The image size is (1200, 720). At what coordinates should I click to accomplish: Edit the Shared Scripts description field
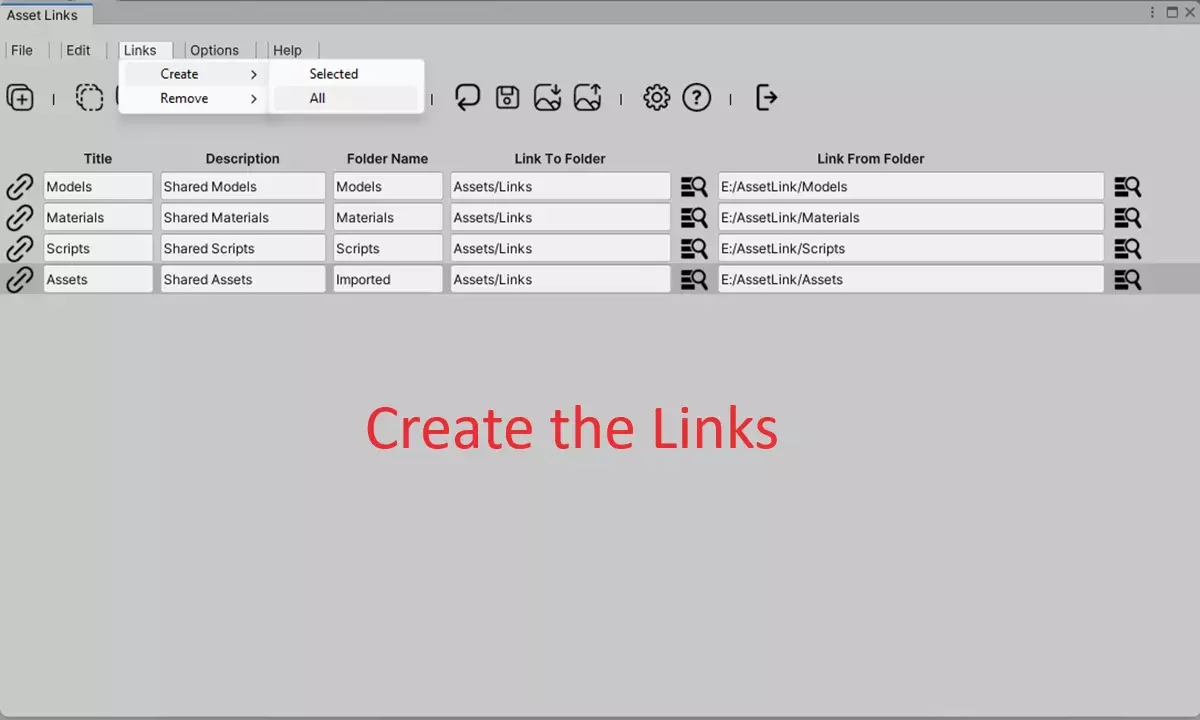[243, 249]
